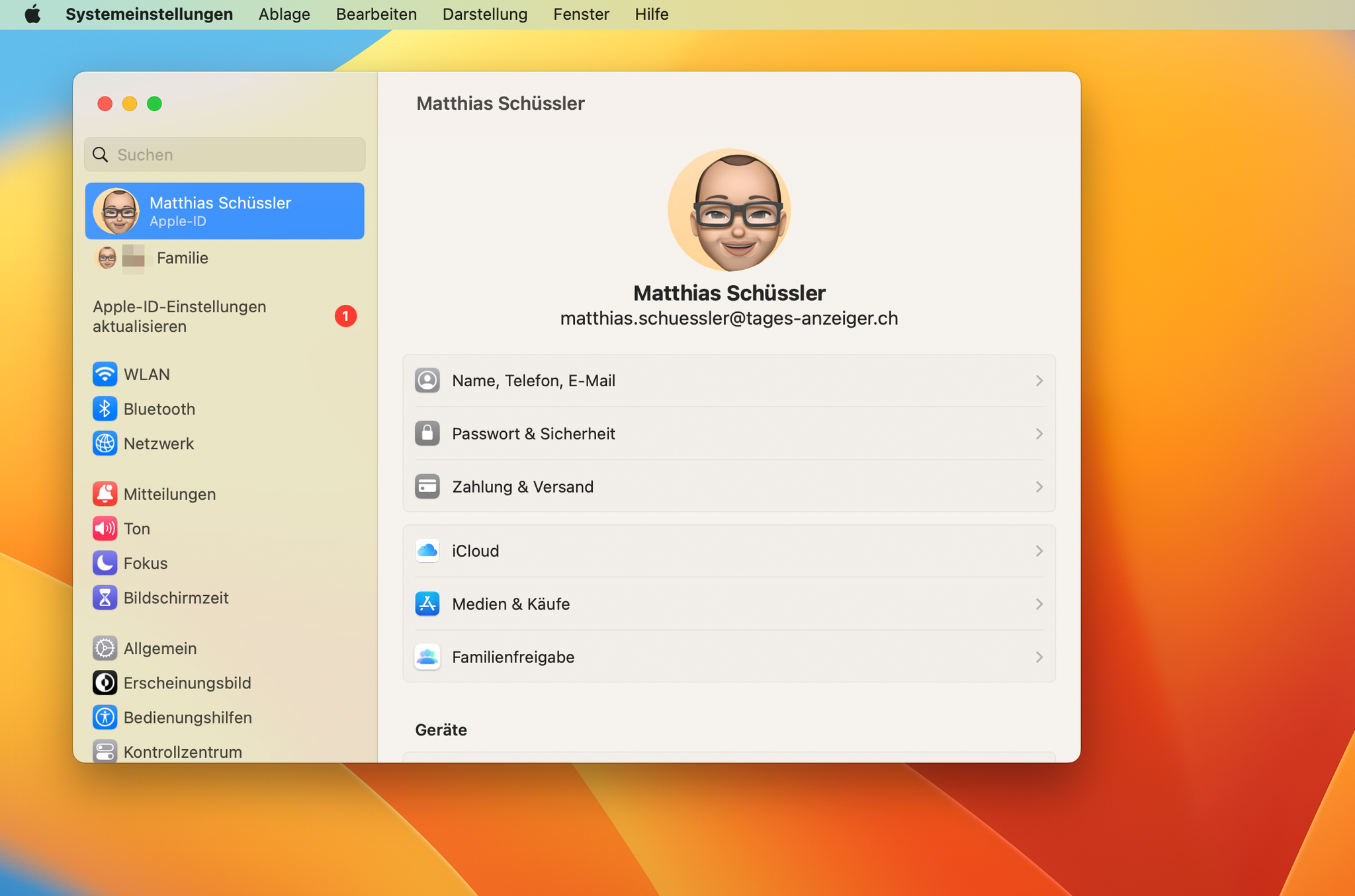This screenshot has width=1355, height=896.
Task: Click the search magnifier icon
Action: click(x=101, y=154)
